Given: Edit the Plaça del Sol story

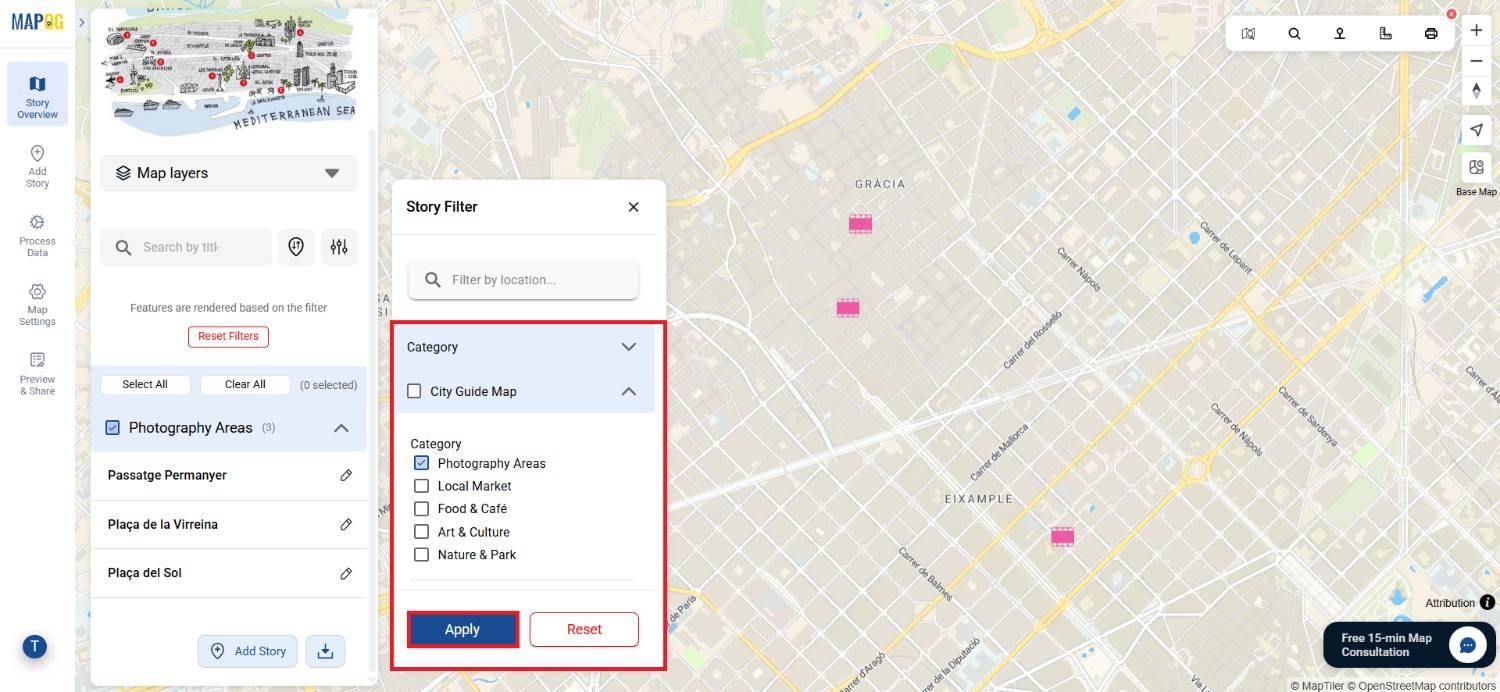Looking at the screenshot, I should pos(346,573).
